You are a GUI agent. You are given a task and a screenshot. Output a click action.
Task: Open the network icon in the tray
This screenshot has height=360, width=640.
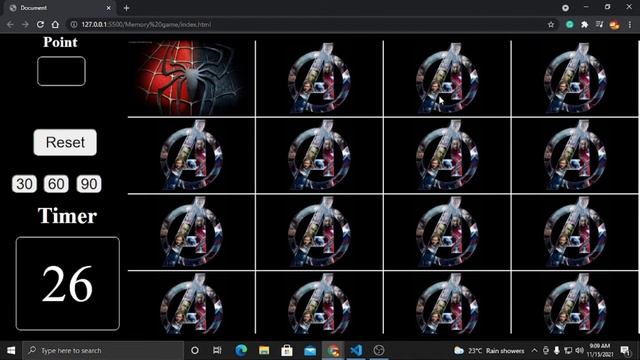(x=568, y=350)
